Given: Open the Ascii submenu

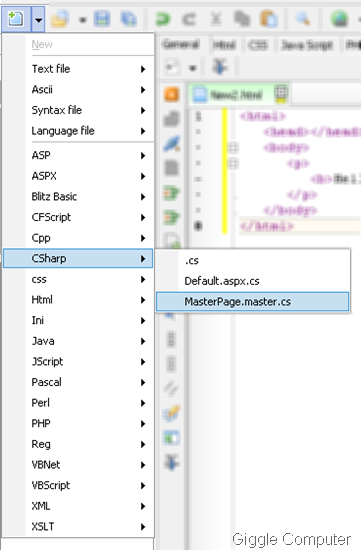Looking at the screenshot, I should [x=78, y=89].
